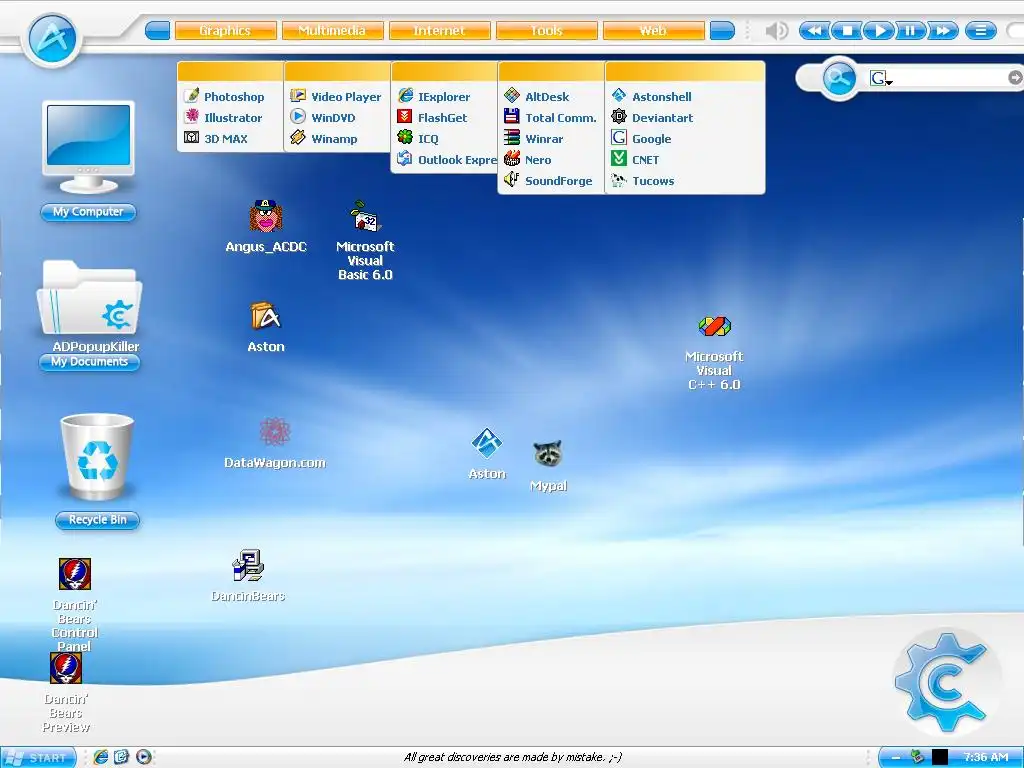
Task: Click the 7:36 AM clock
Action: [986, 758]
